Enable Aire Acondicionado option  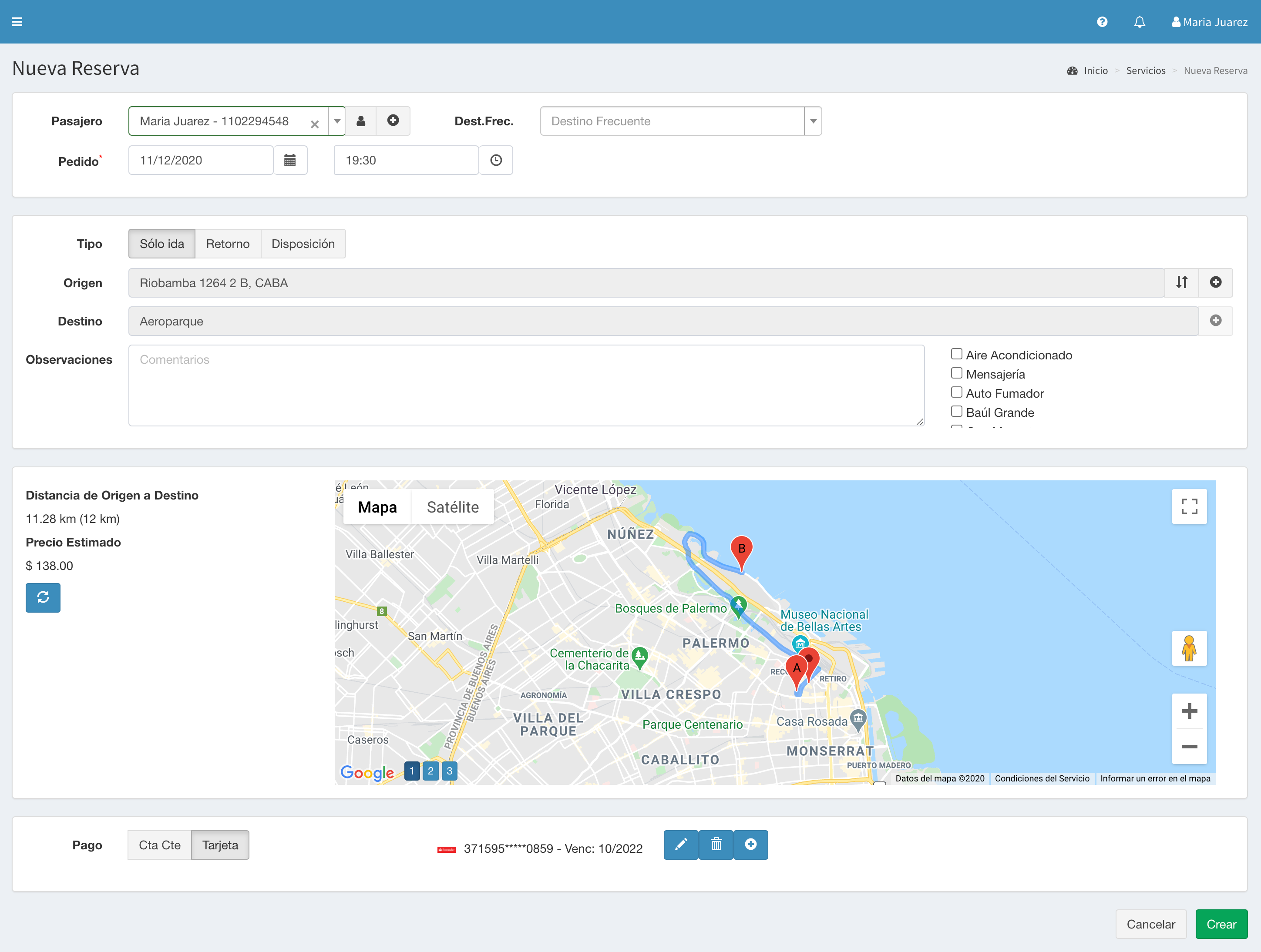(x=957, y=354)
